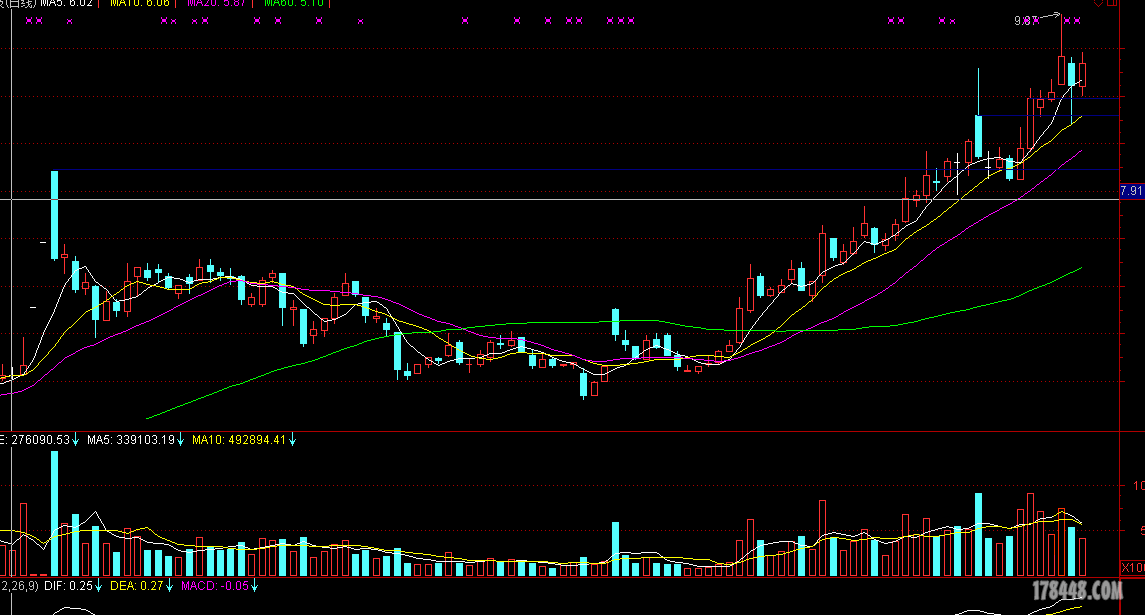Click the down arrow beside volume MA10
Viewport: 1145px width, 615px height.
pos(293,439)
